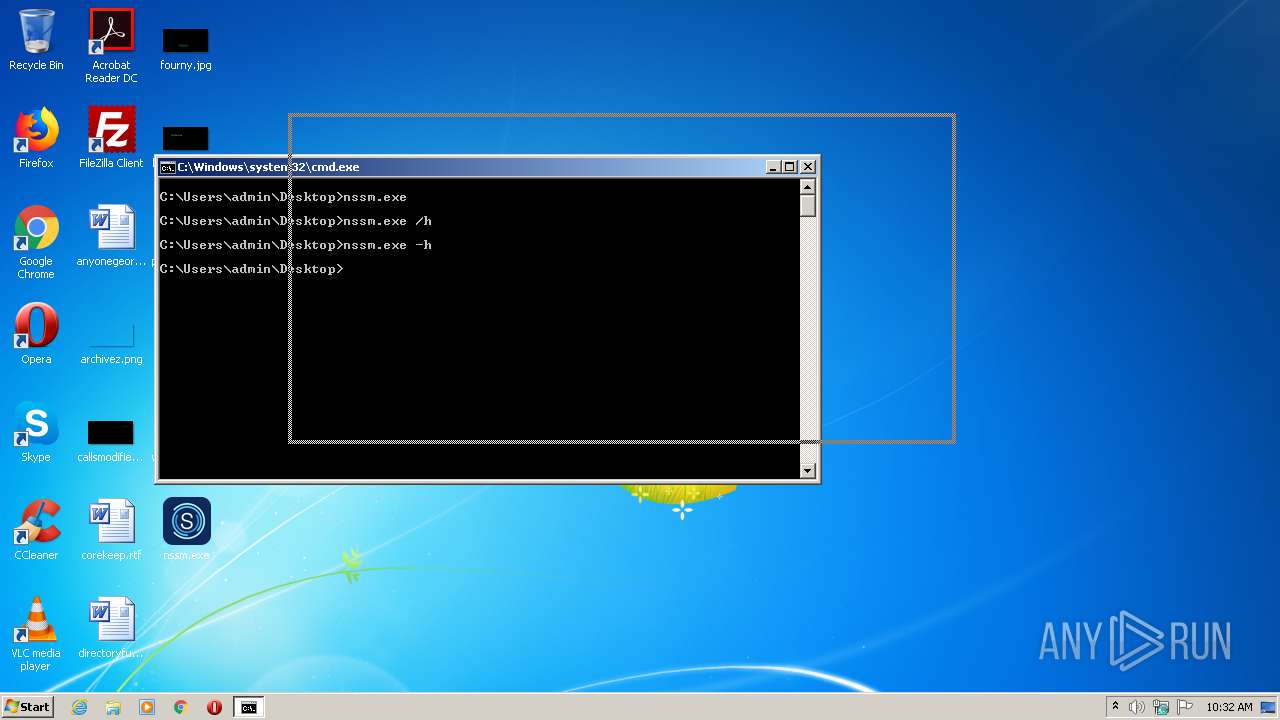Select the fourny.jpg file on desktop

(185, 48)
